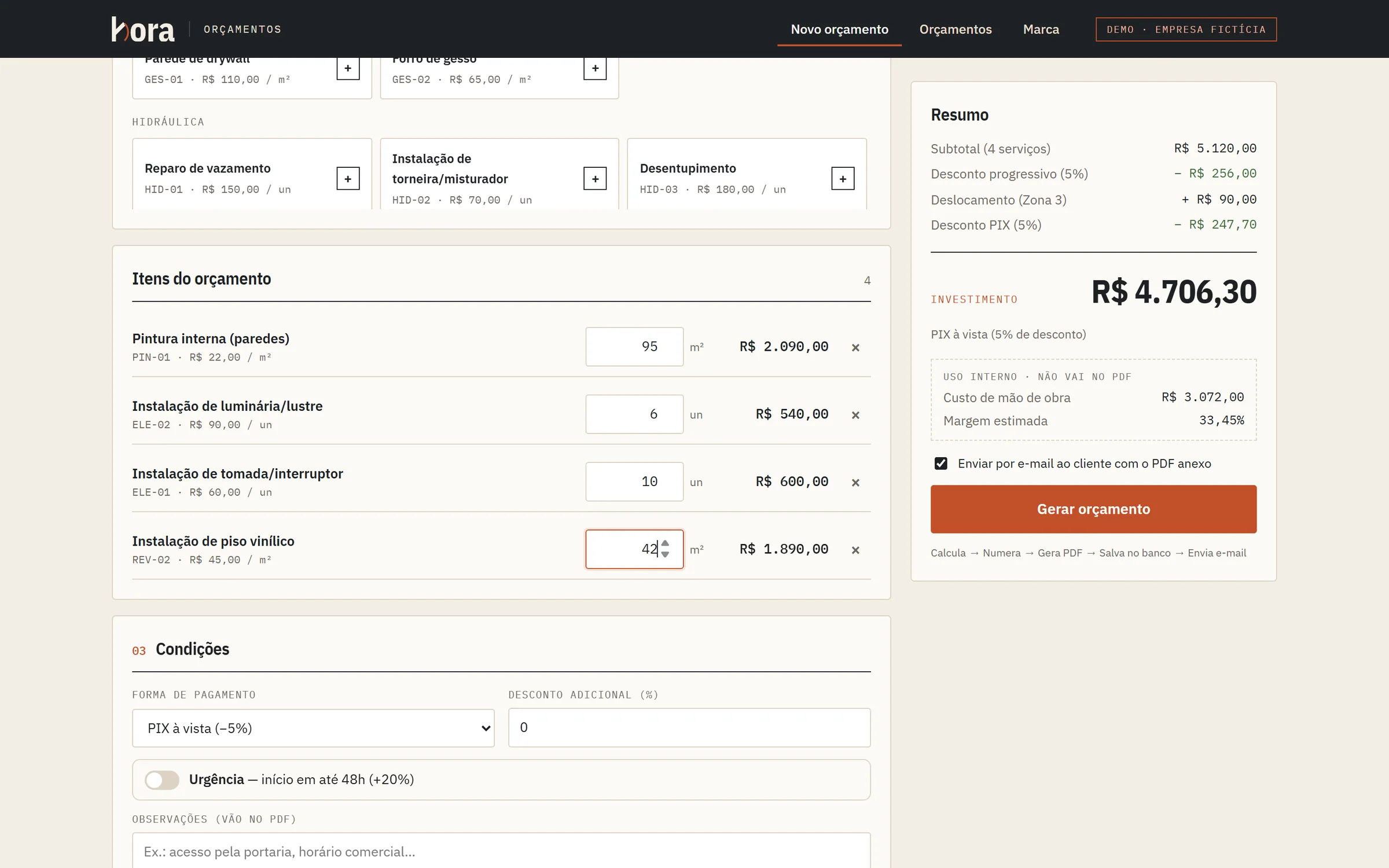Click into the Observações text area

[501, 851]
